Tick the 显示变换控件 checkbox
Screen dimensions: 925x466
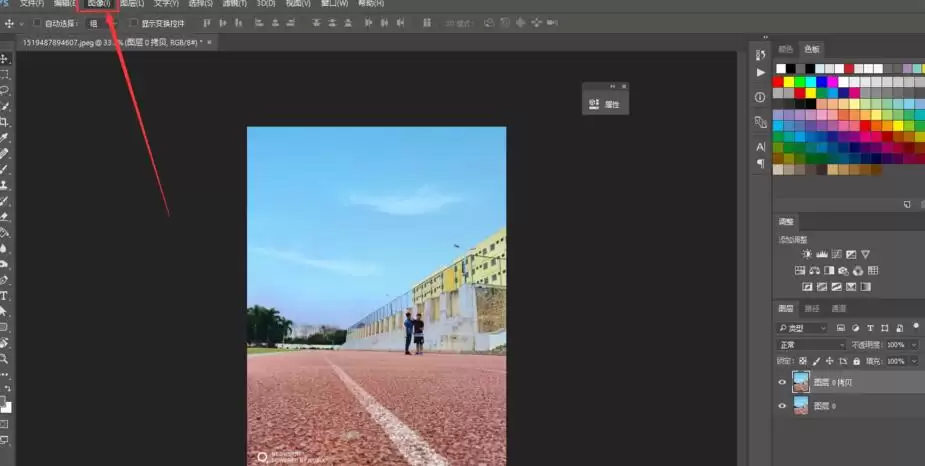tap(133, 23)
